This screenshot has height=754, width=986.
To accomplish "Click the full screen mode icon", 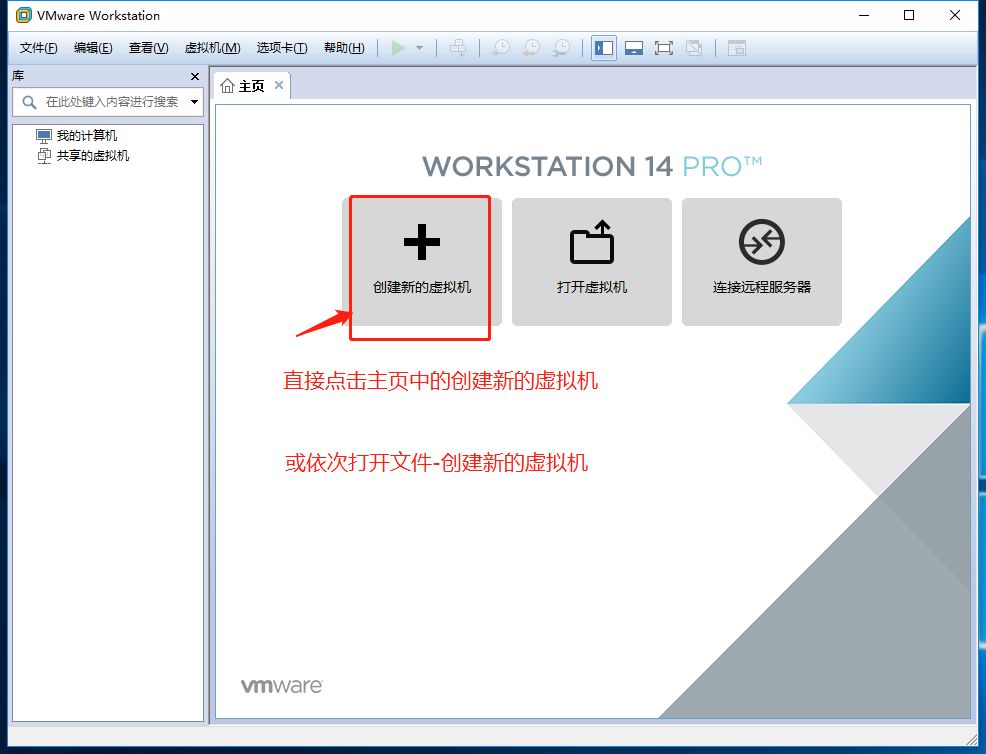I will point(663,48).
